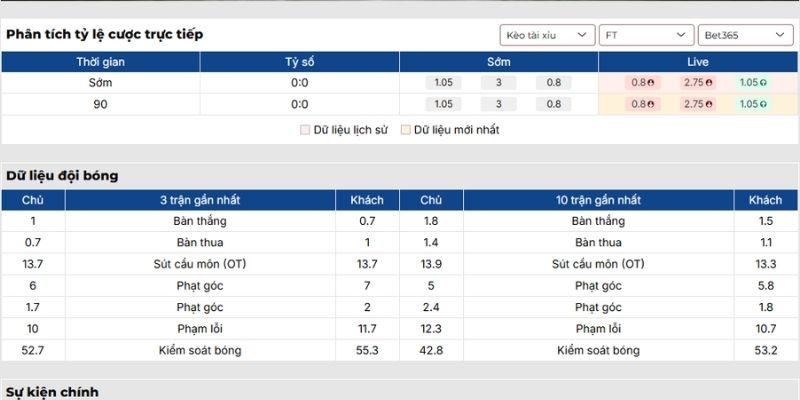Click the down arrow beside 0.8 in the 90 row Live odds
Screen dimensions: 800x400
click(651, 104)
